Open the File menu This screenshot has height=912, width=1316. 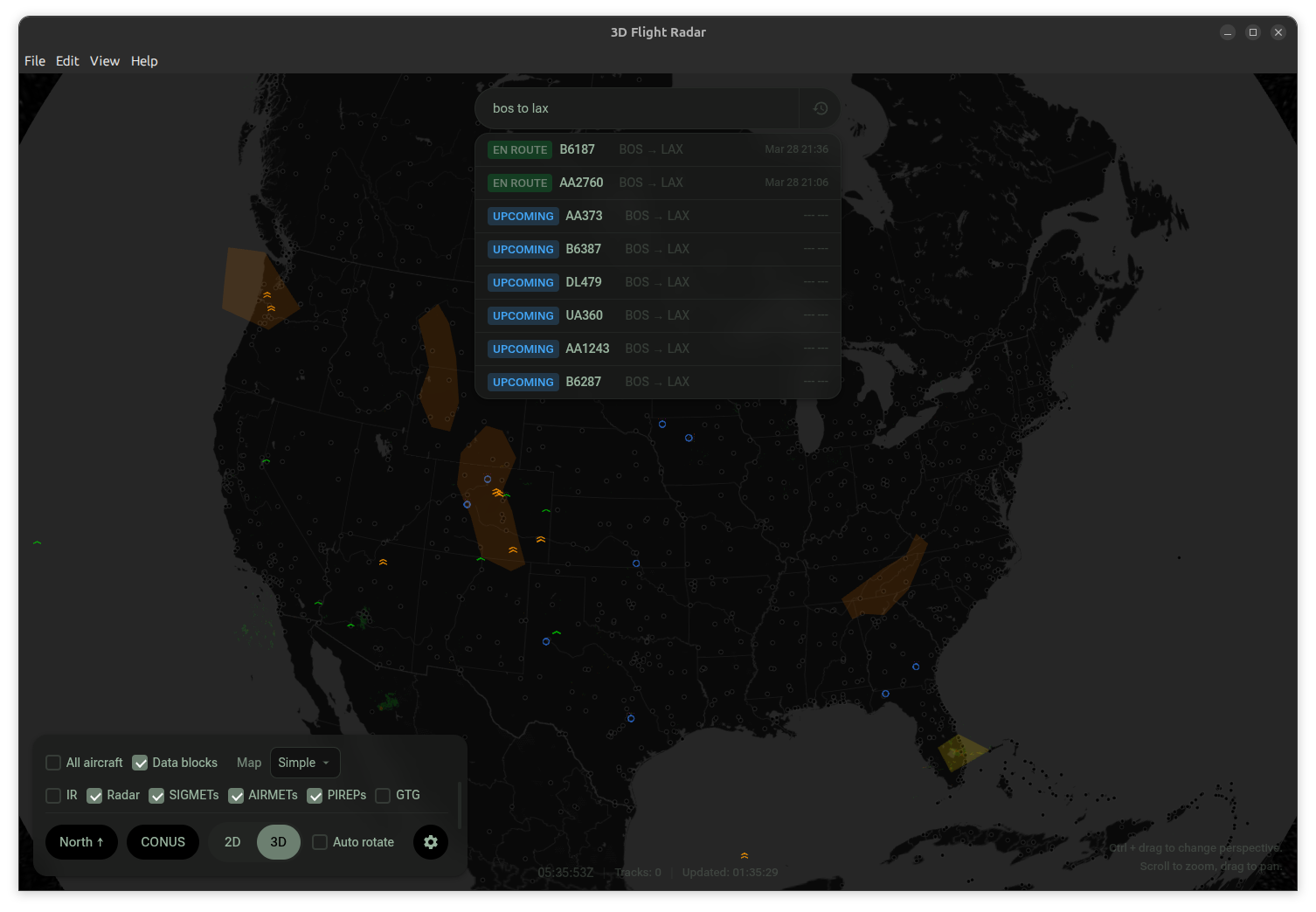click(34, 61)
